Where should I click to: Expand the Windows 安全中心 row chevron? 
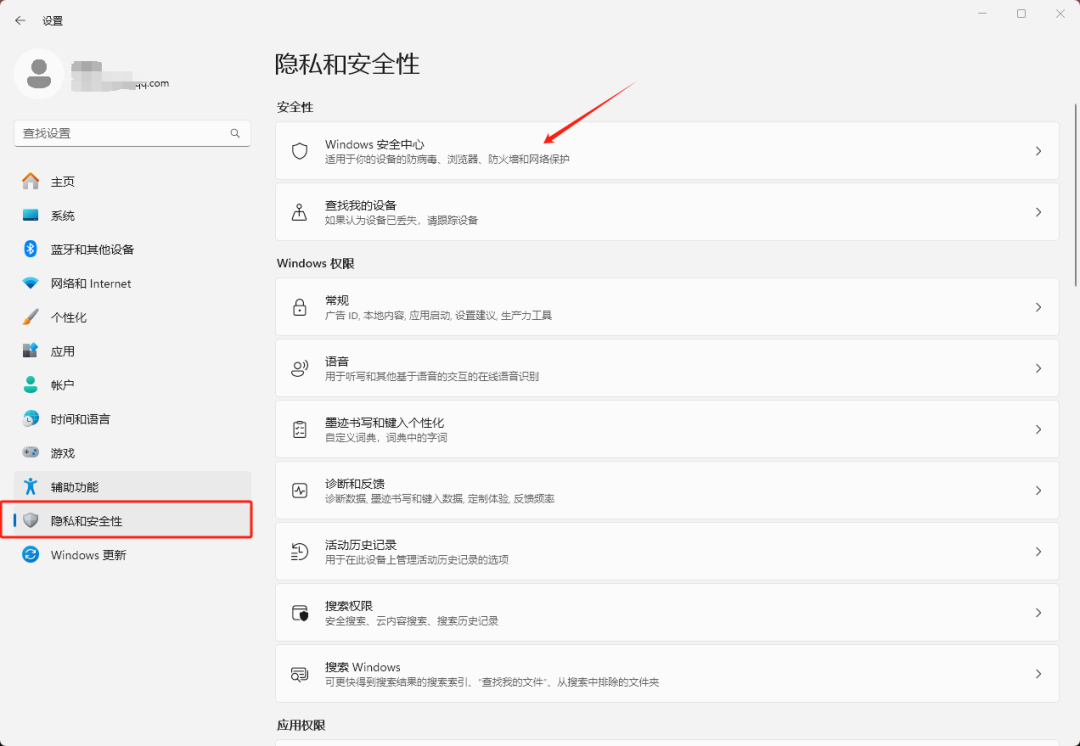point(1037,150)
